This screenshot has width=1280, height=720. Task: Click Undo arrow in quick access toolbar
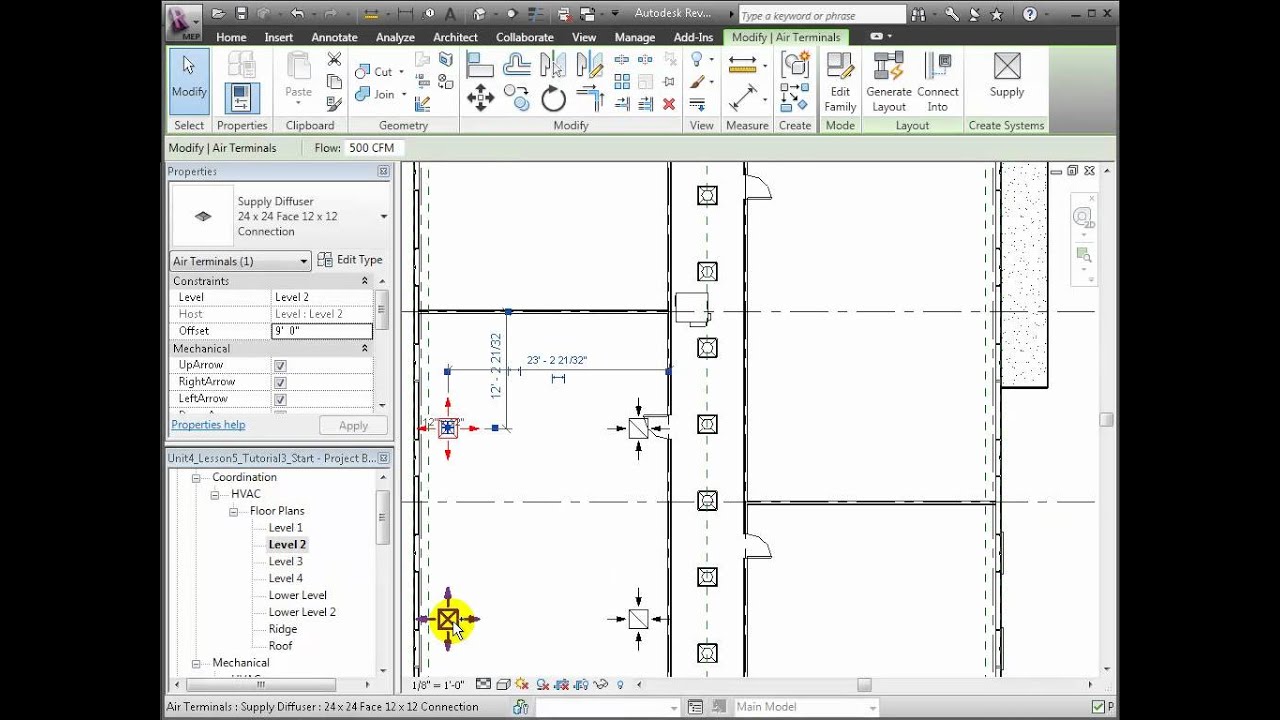click(298, 14)
